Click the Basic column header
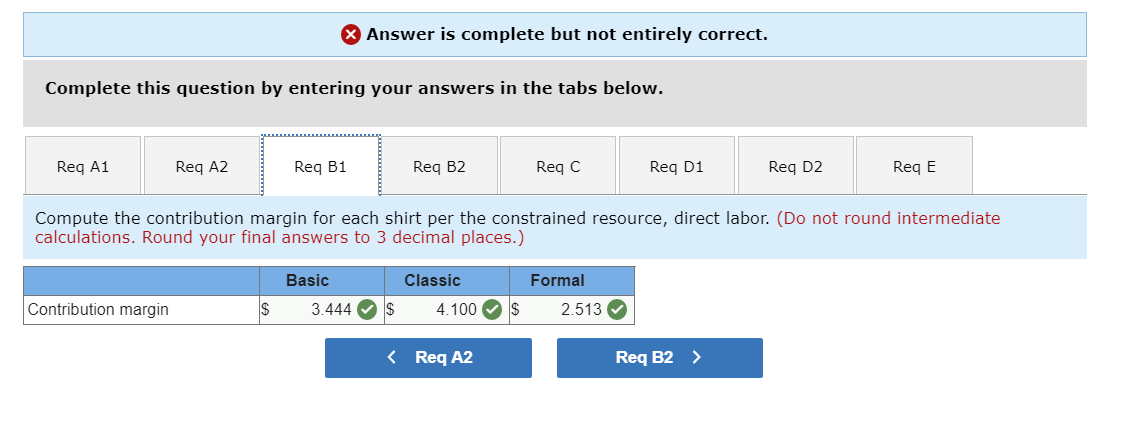The image size is (1127, 434). coord(307,281)
